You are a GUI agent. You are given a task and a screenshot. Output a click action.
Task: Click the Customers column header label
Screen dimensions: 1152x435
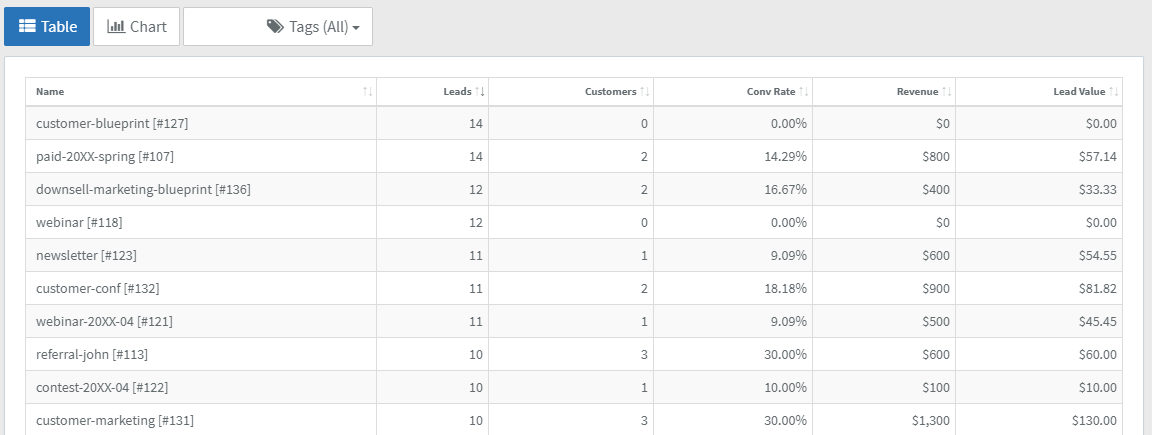coord(611,92)
